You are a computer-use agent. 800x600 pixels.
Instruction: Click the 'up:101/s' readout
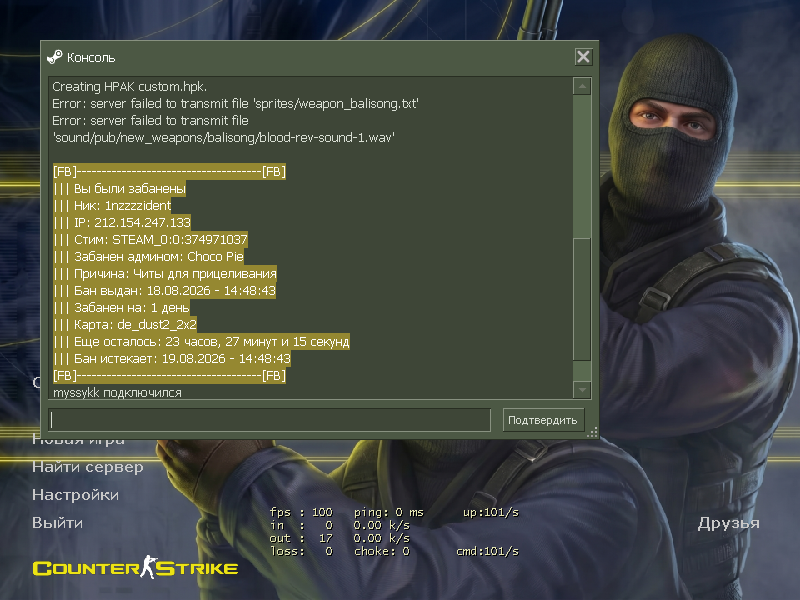coord(490,512)
